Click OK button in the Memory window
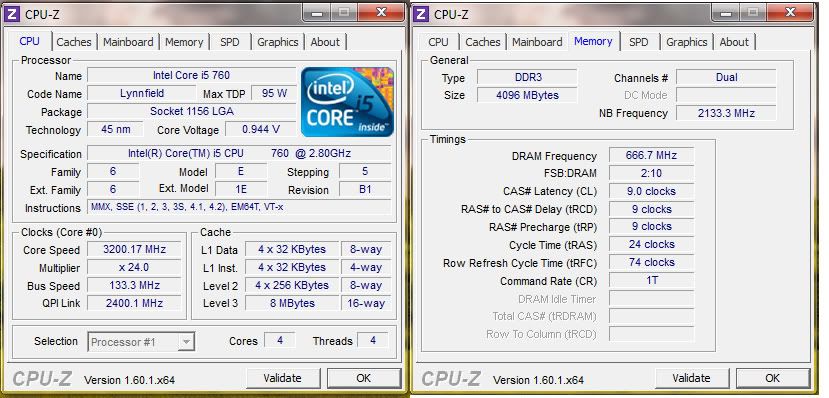 (x=772, y=378)
